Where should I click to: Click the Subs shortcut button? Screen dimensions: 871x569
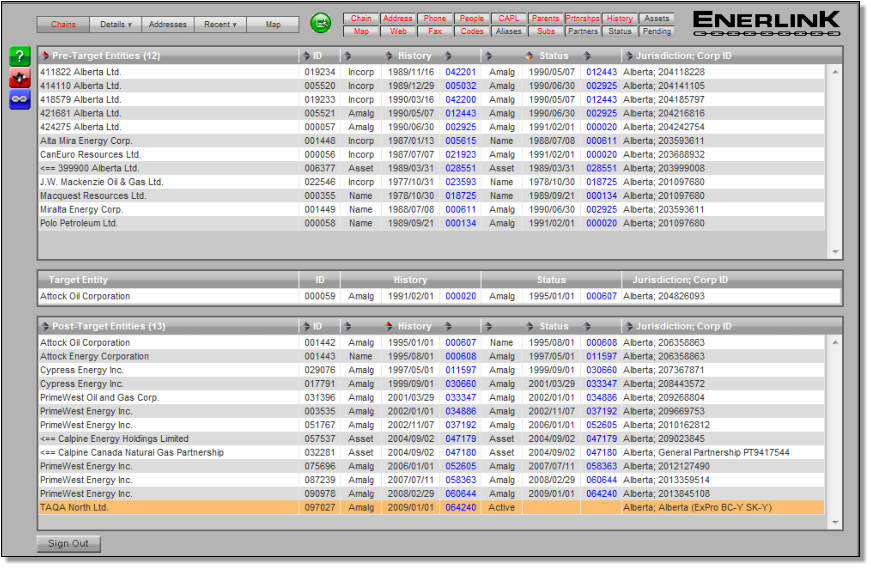click(x=545, y=31)
